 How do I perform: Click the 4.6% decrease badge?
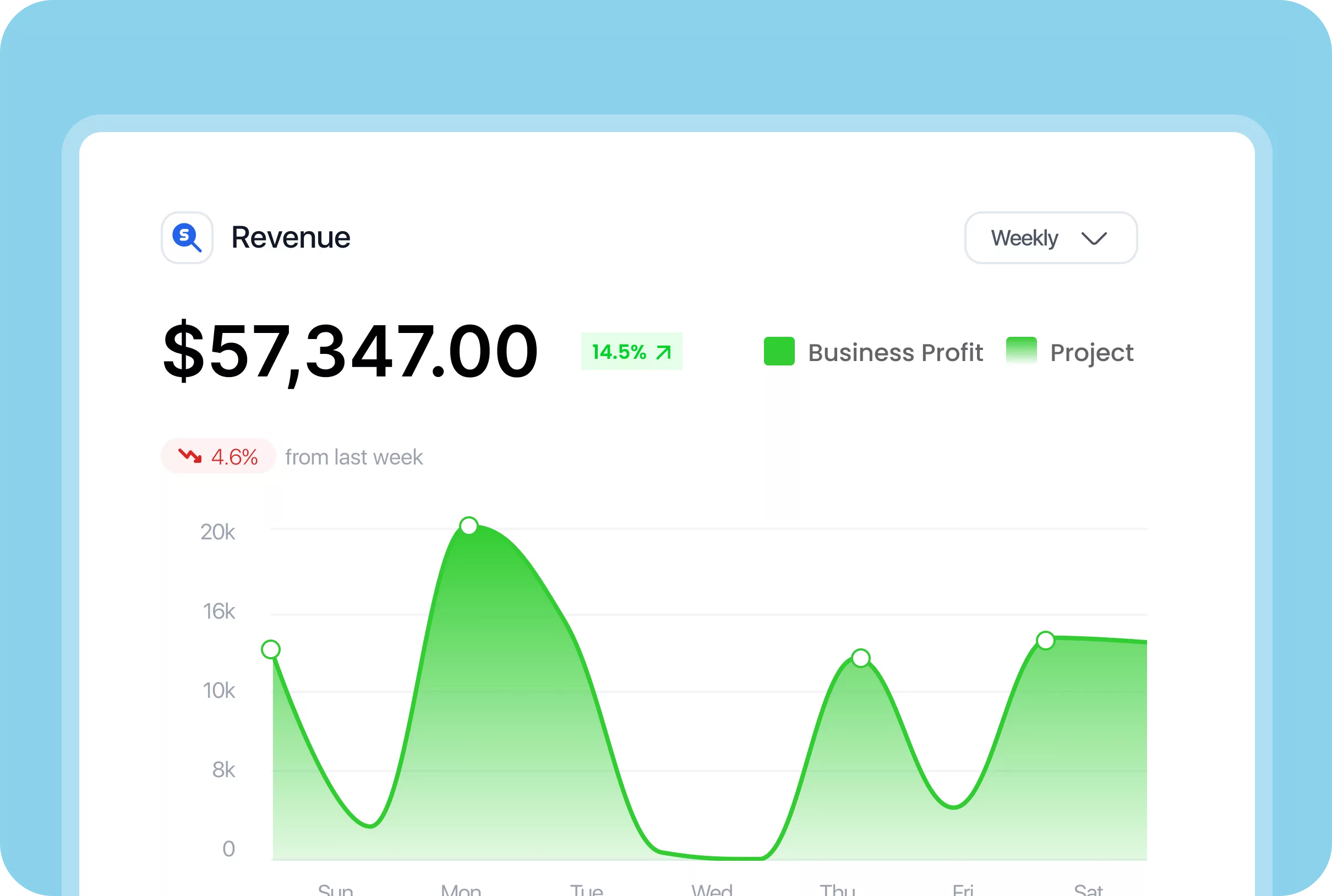tap(219, 456)
